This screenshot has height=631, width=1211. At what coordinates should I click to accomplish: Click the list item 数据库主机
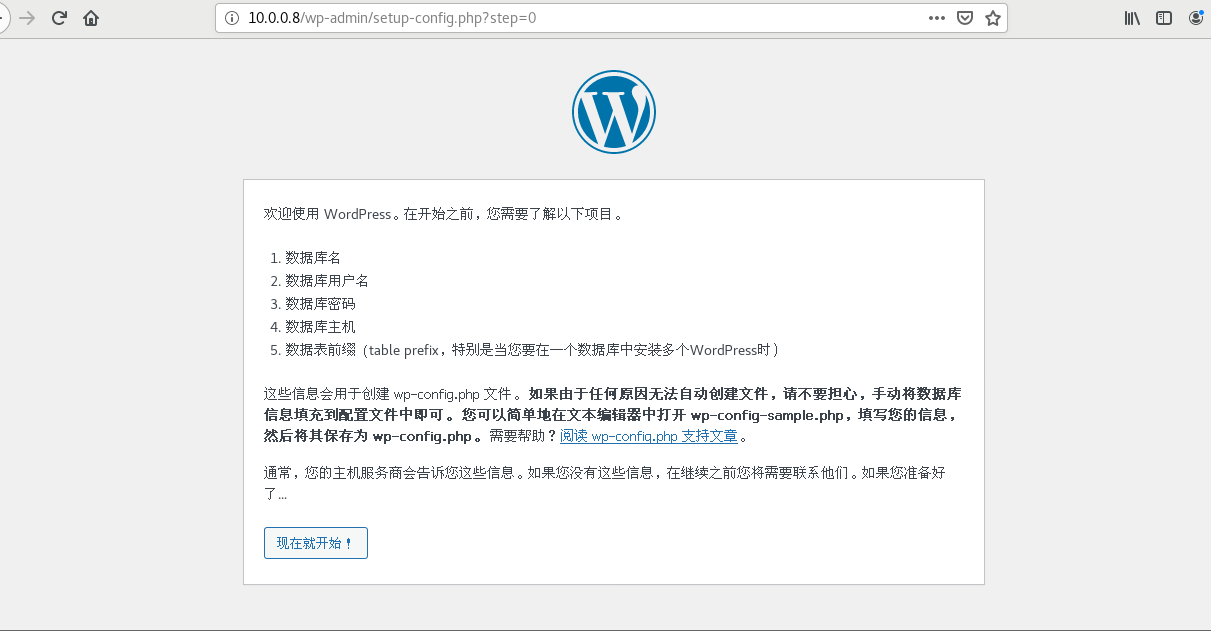point(320,327)
